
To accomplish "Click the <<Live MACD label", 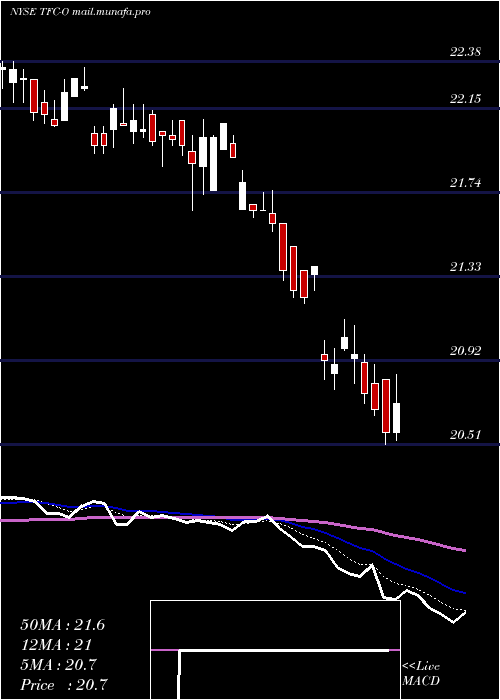I will click(421, 673).
